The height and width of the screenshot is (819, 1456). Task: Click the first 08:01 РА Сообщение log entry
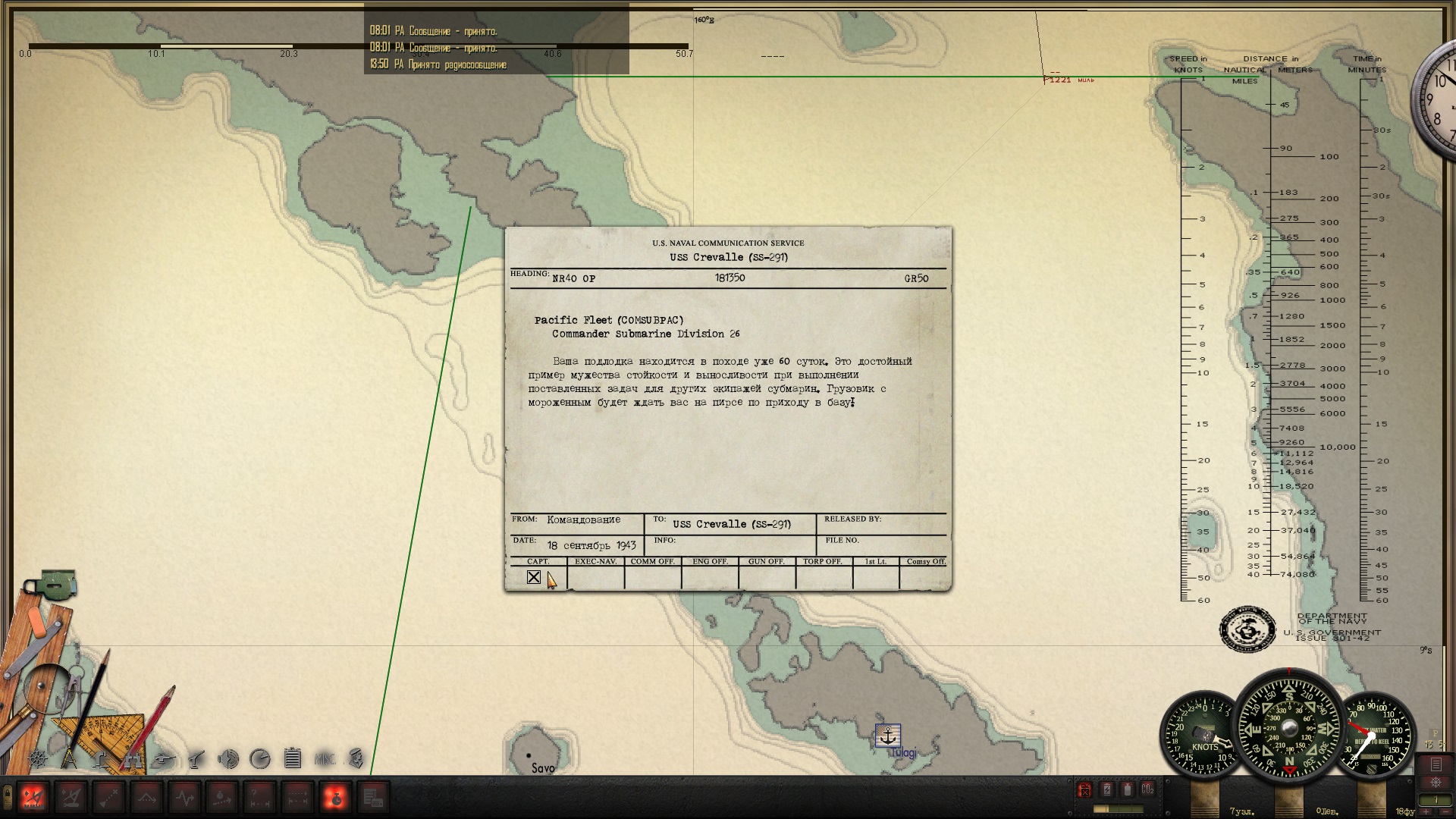[434, 31]
